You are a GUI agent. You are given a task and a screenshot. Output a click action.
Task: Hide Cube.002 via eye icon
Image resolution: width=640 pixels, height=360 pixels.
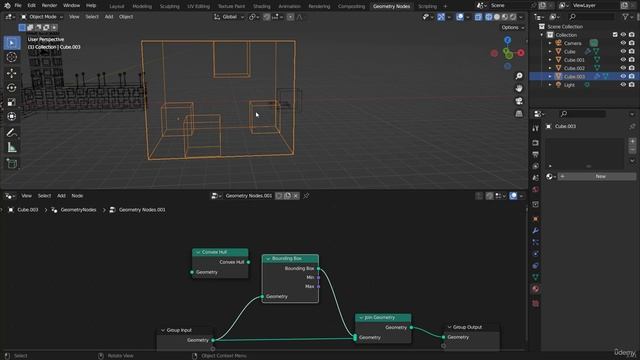point(623,68)
